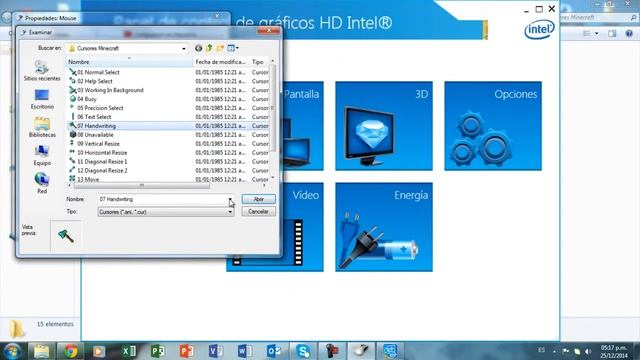Select file 05 Precision Select
Image resolution: width=640 pixels, height=360 pixels.
point(100,108)
